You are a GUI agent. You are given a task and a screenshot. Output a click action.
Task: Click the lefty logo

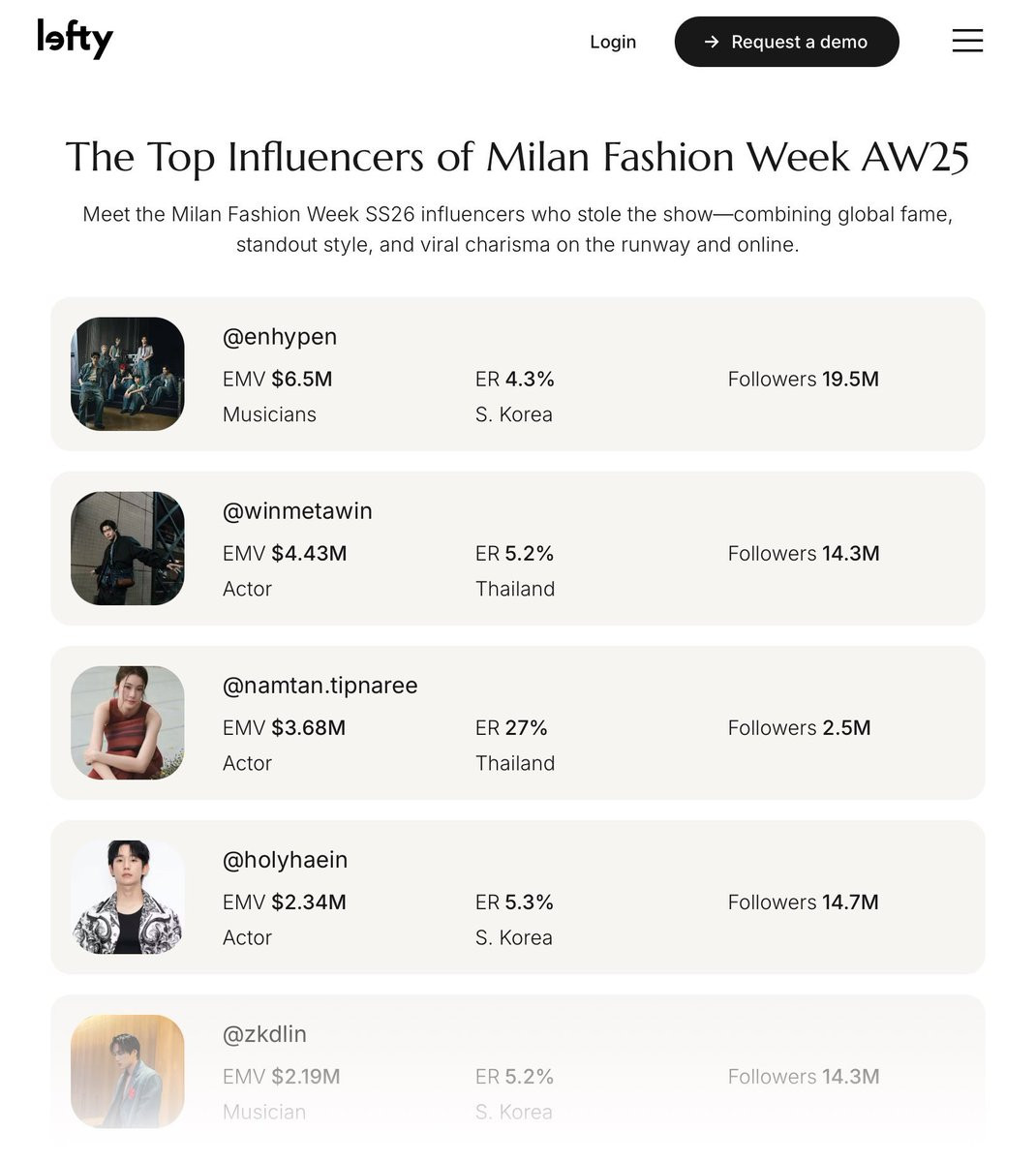(x=76, y=39)
